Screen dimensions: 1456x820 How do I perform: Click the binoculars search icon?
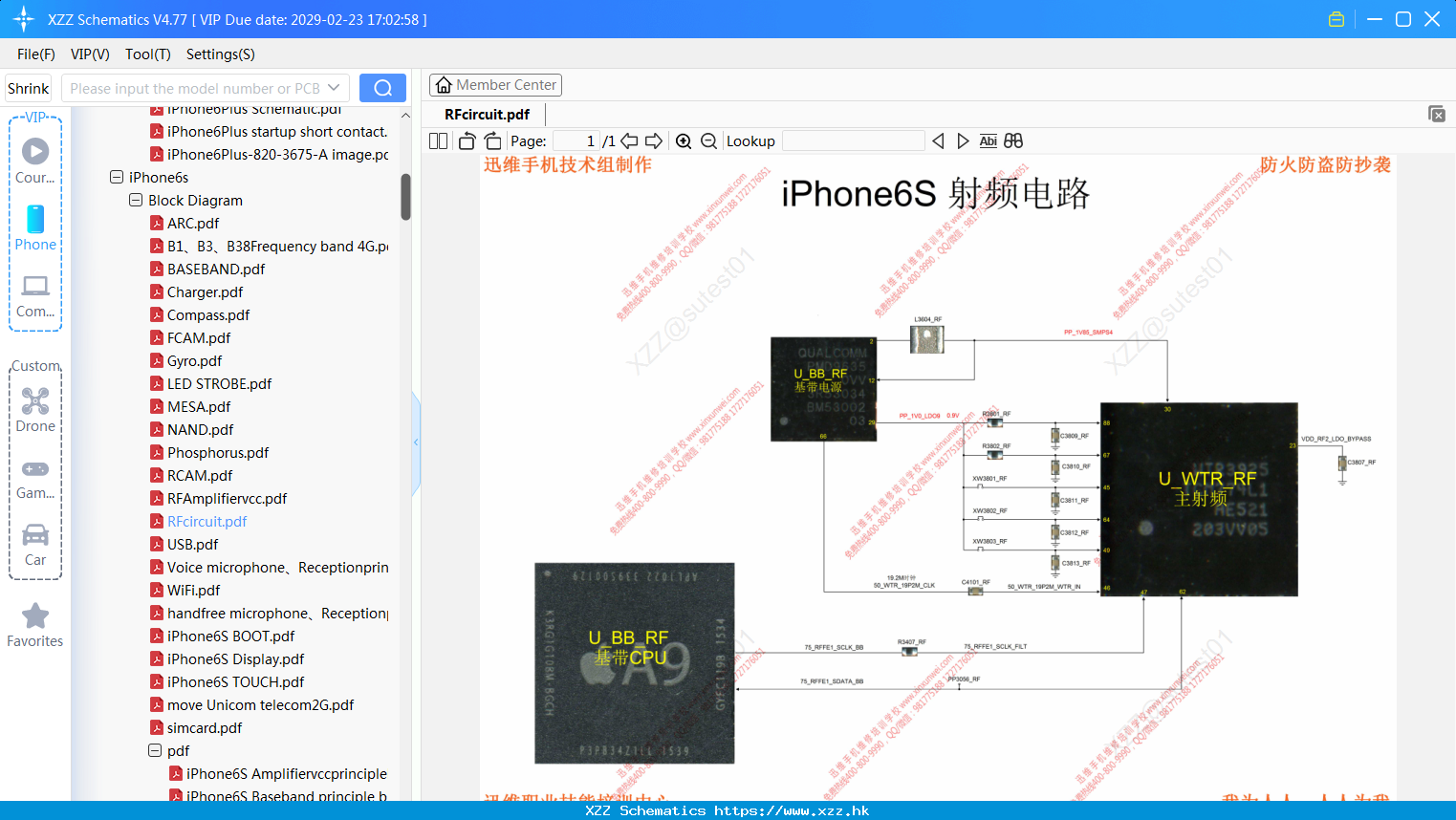pos(1013,141)
